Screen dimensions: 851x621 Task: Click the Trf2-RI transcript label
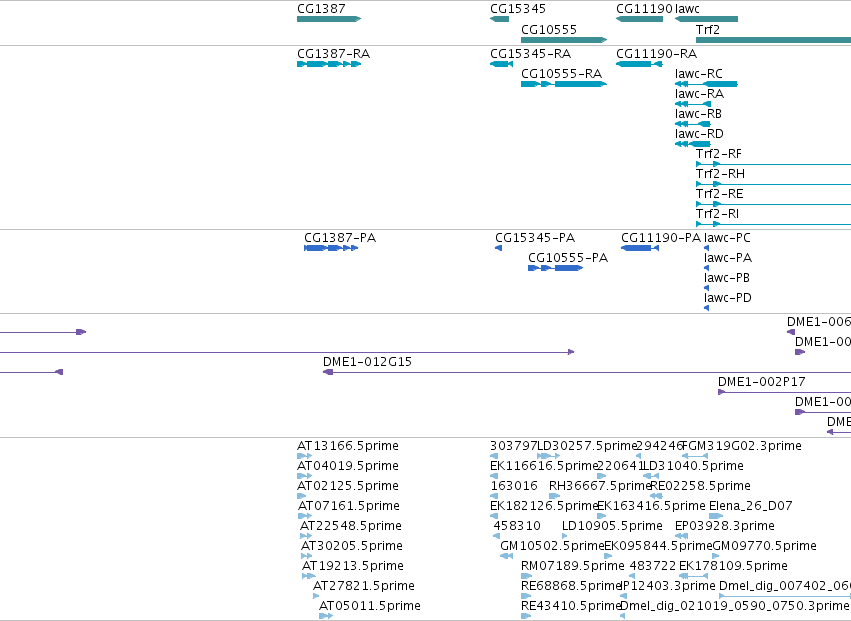[x=717, y=214]
